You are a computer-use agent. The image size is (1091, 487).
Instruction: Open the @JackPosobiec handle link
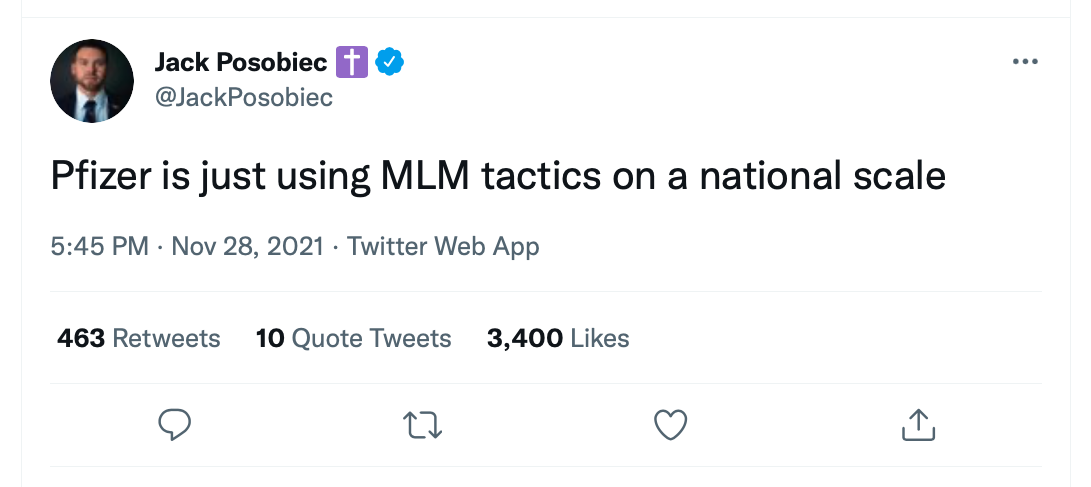(244, 97)
